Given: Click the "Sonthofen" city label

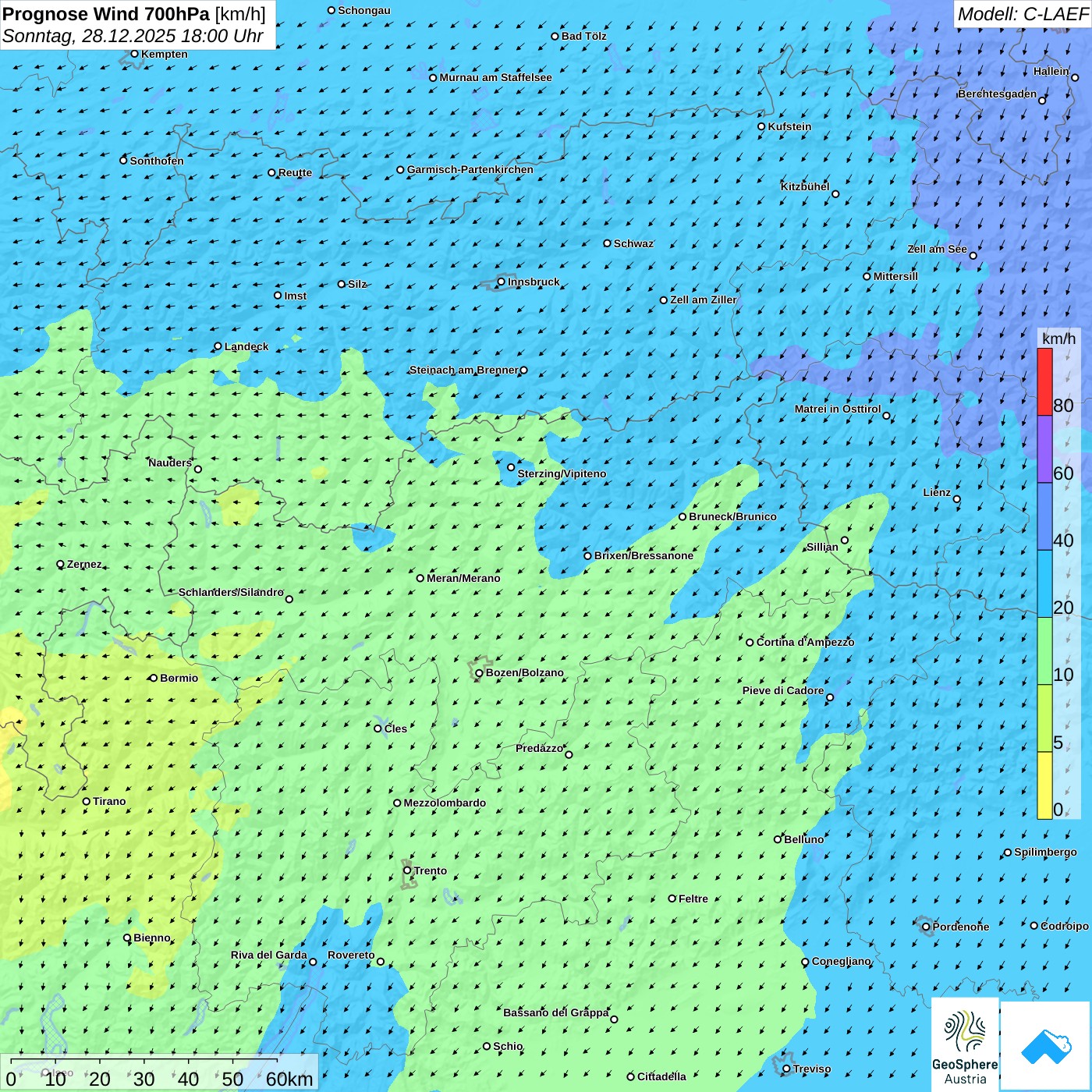Looking at the screenshot, I should 157,161.
